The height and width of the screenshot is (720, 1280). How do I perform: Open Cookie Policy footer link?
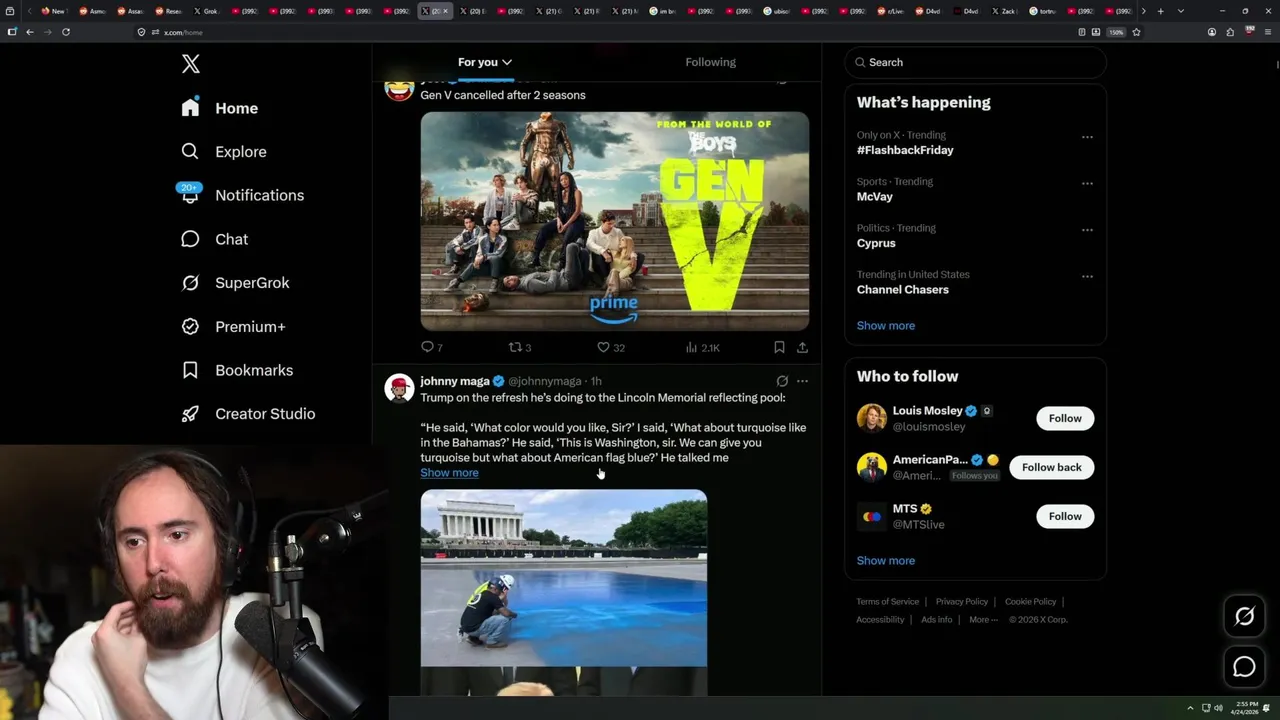click(1030, 602)
